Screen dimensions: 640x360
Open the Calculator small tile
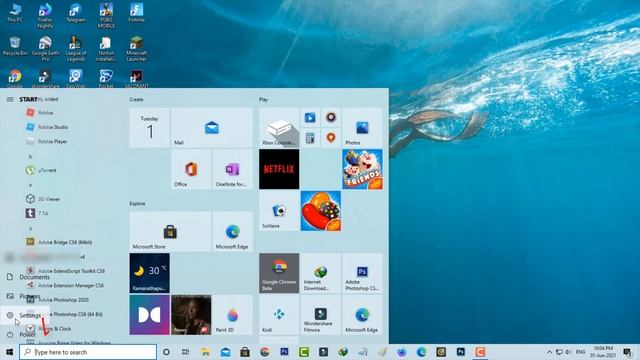tap(310, 138)
